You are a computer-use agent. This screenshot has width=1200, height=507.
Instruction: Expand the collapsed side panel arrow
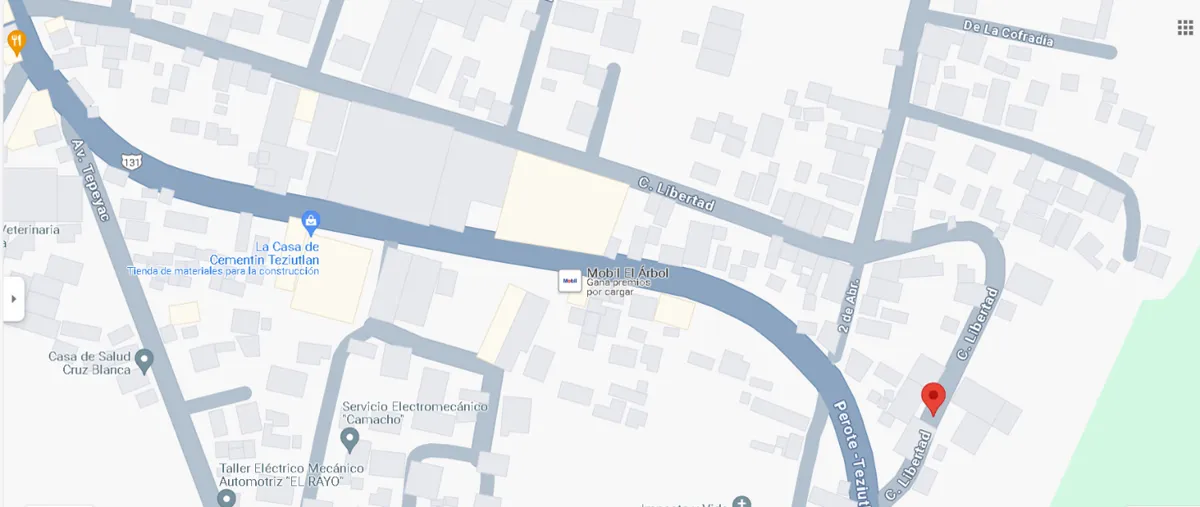[x=13, y=299]
